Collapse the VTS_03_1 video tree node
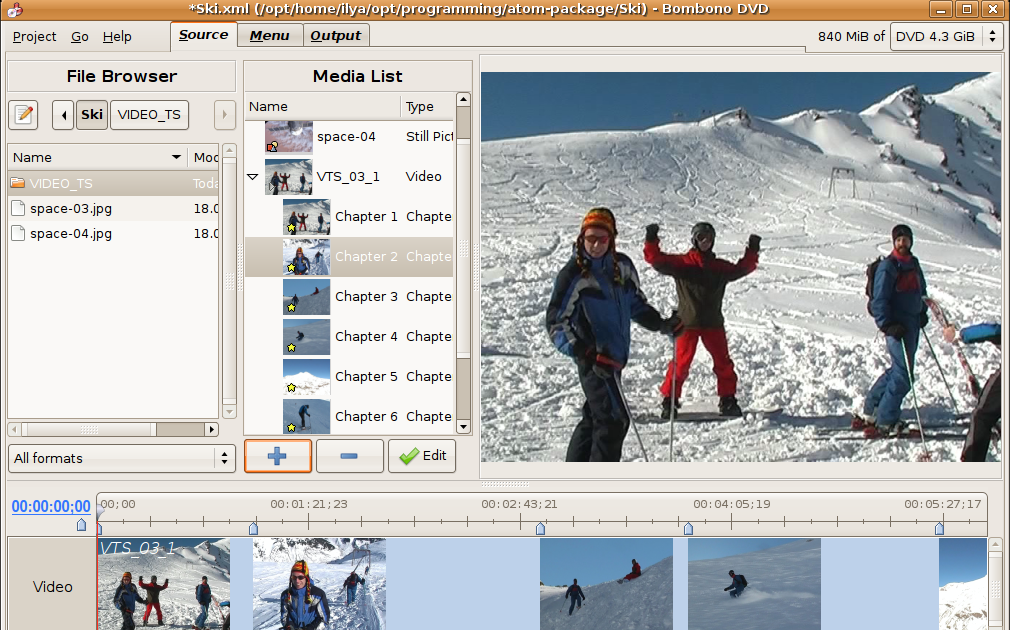This screenshot has width=1010, height=630. (x=252, y=177)
